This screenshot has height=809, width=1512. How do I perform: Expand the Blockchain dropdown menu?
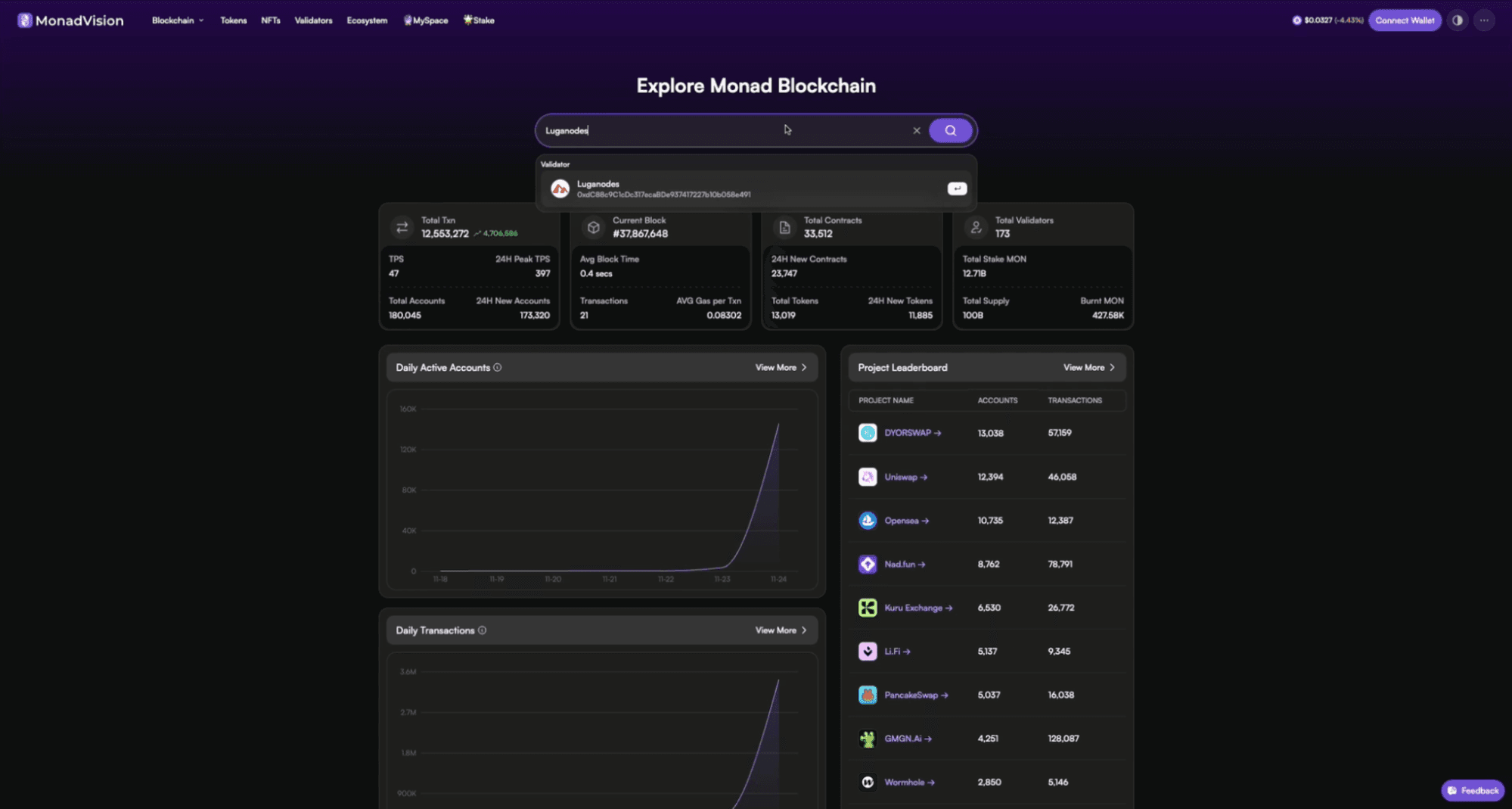coord(177,20)
